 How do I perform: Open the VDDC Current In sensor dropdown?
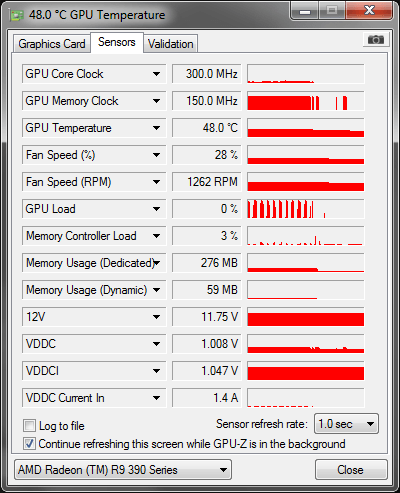156,398
